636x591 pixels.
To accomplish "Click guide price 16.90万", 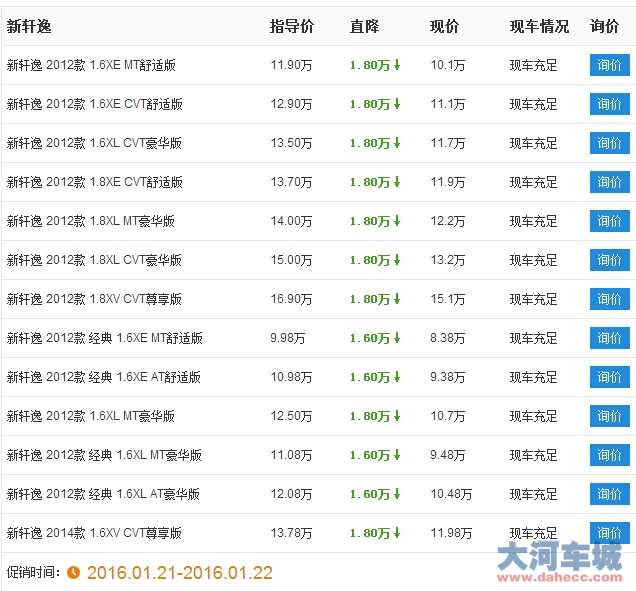I will pyautogui.click(x=291, y=299).
